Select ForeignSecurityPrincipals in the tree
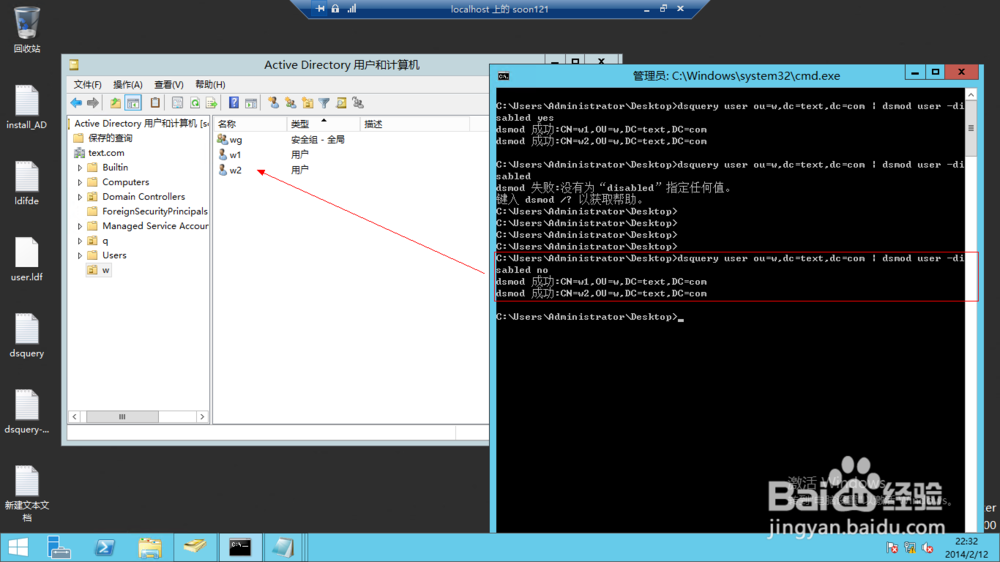The width and height of the screenshot is (1000, 562). [x=147, y=211]
